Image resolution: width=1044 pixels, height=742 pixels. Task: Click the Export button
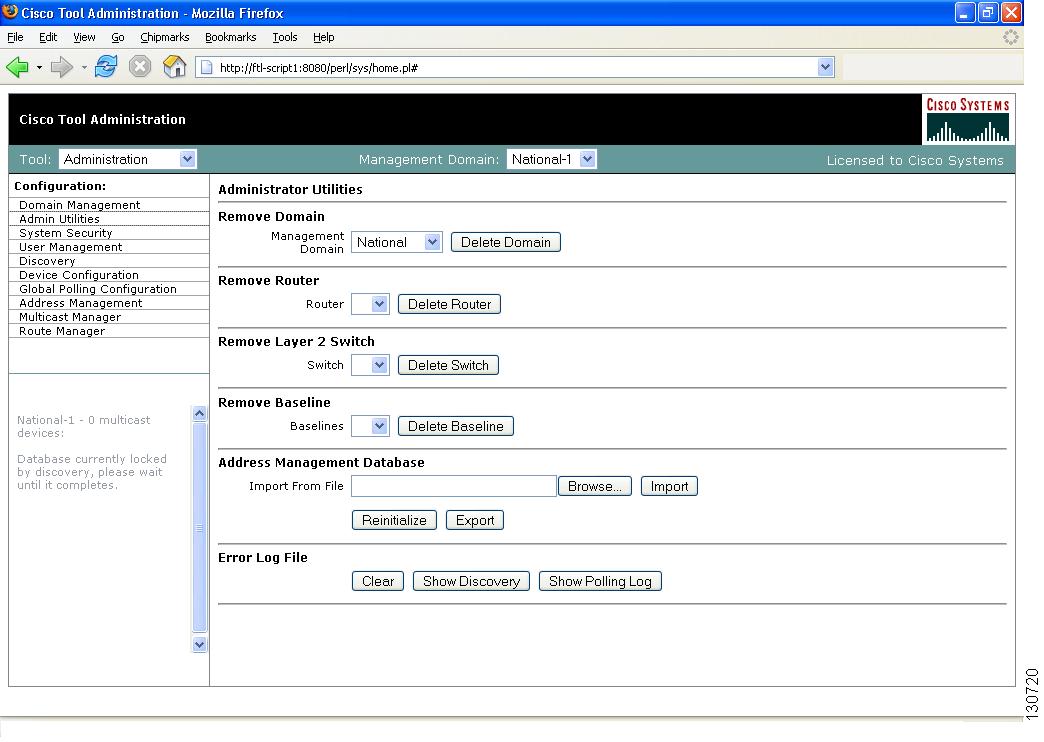click(x=475, y=520)
